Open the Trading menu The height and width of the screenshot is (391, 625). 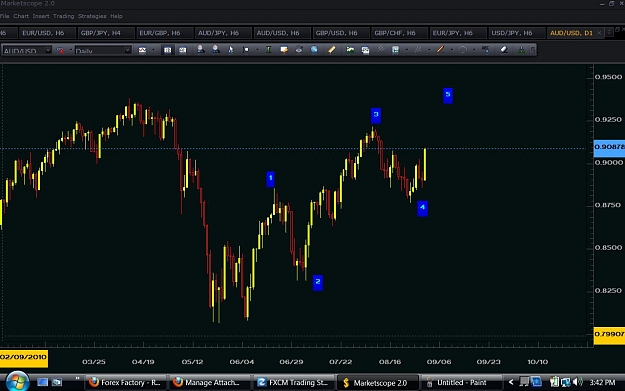(x=63, y=16)
